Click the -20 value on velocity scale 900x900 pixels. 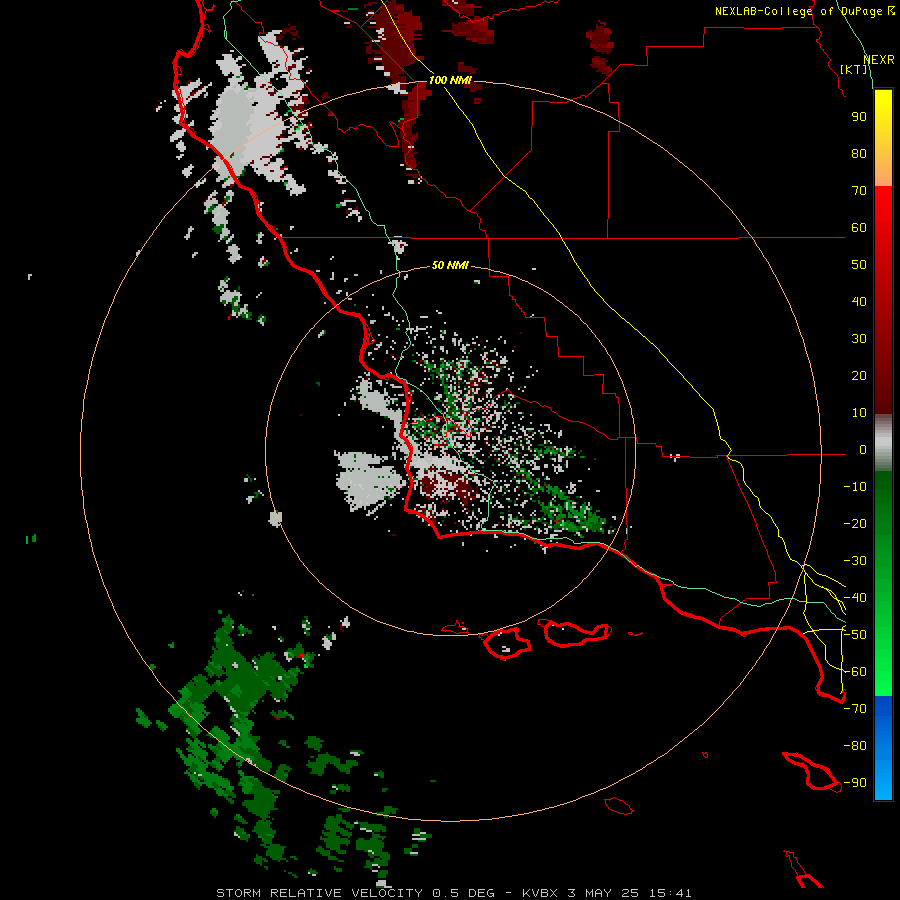[855, 523]
